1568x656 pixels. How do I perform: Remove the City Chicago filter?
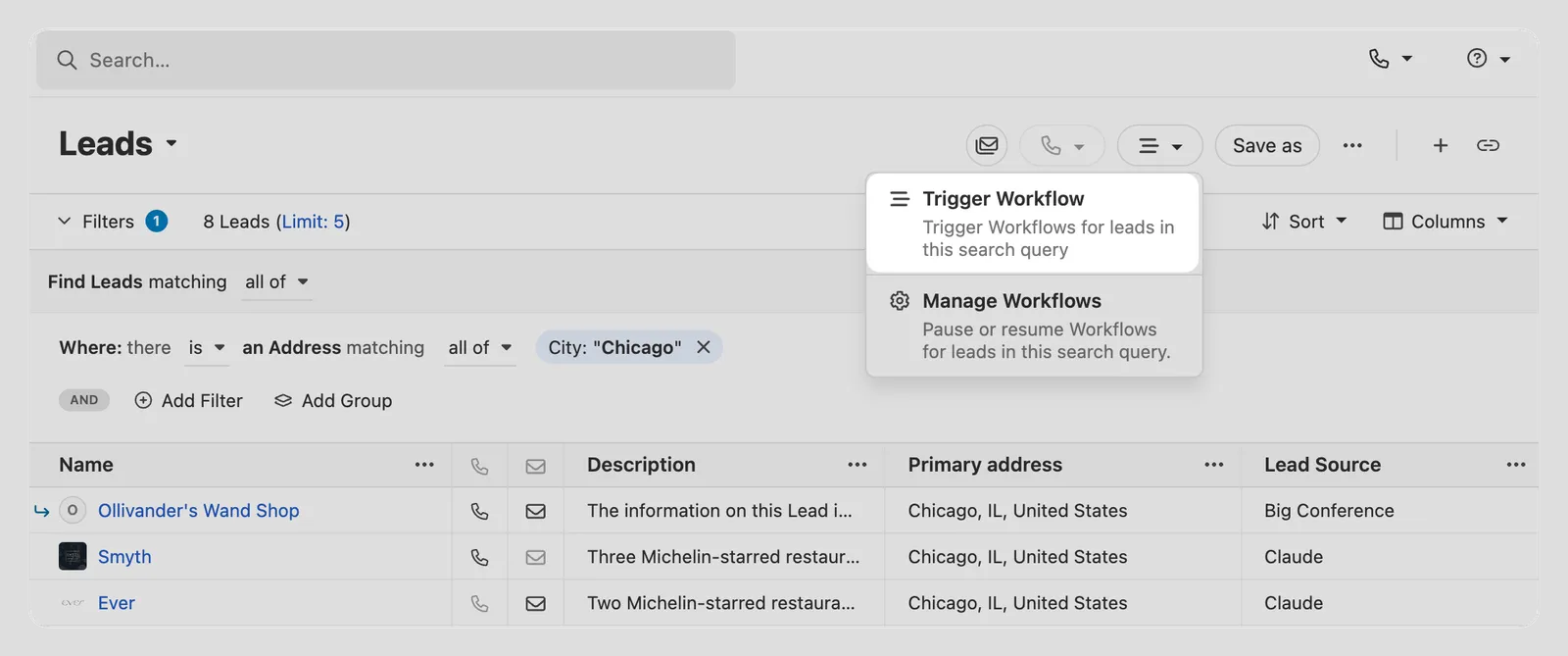[x=703, y=347]
